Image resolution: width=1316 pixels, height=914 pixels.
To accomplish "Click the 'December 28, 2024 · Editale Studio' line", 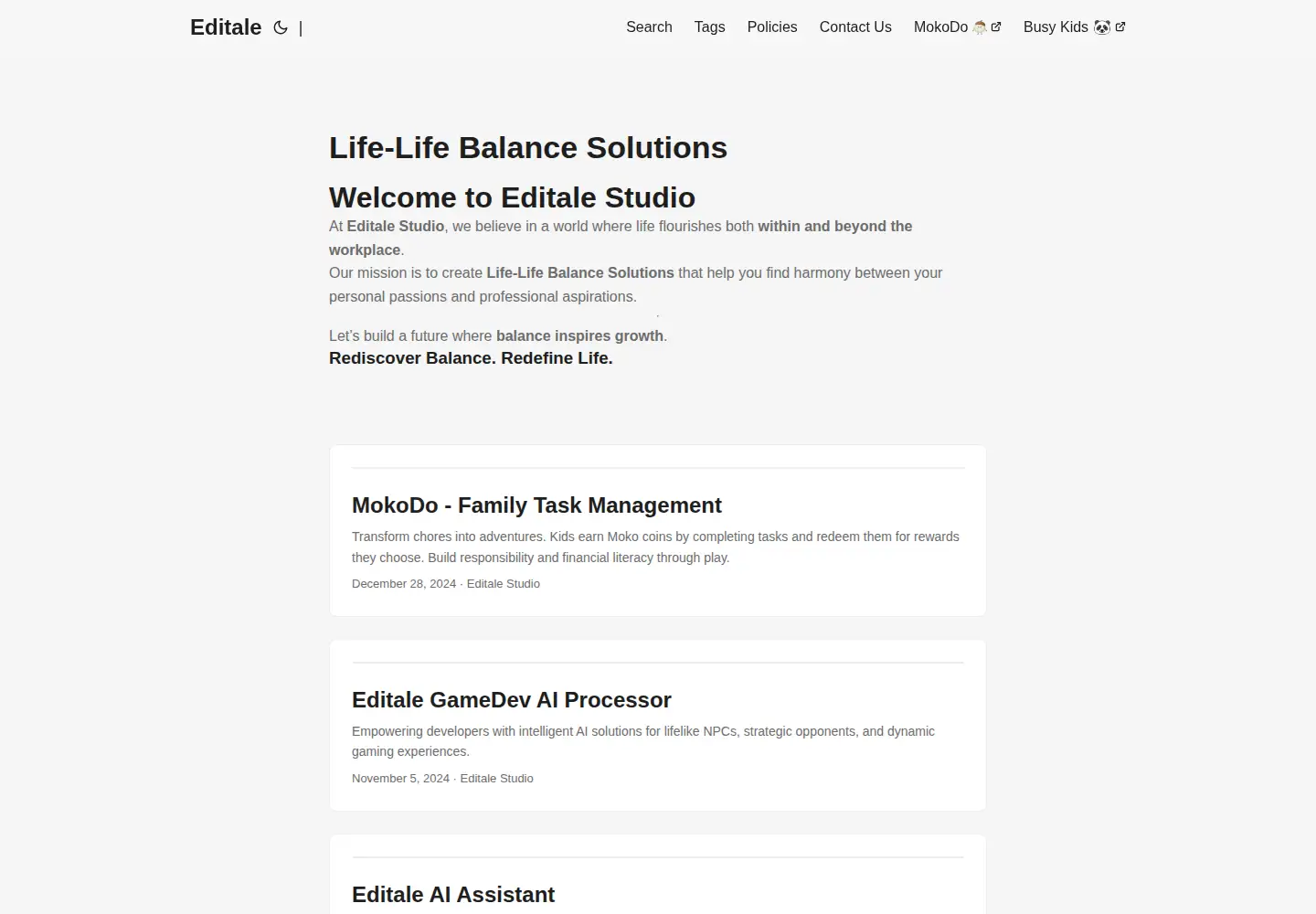I will click(446, 584).
